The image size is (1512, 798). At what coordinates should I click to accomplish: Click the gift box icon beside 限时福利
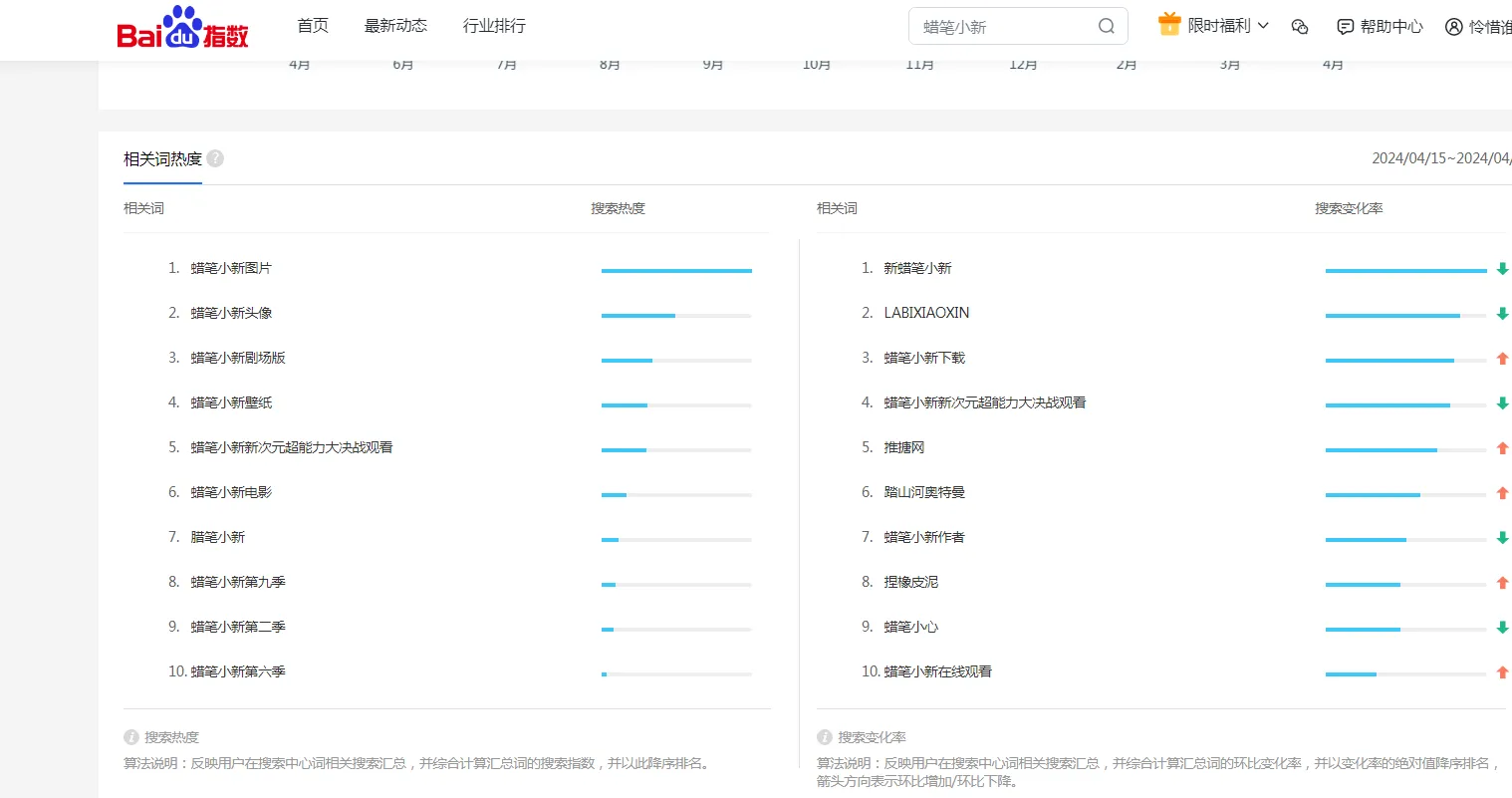tap(1169, 25)
